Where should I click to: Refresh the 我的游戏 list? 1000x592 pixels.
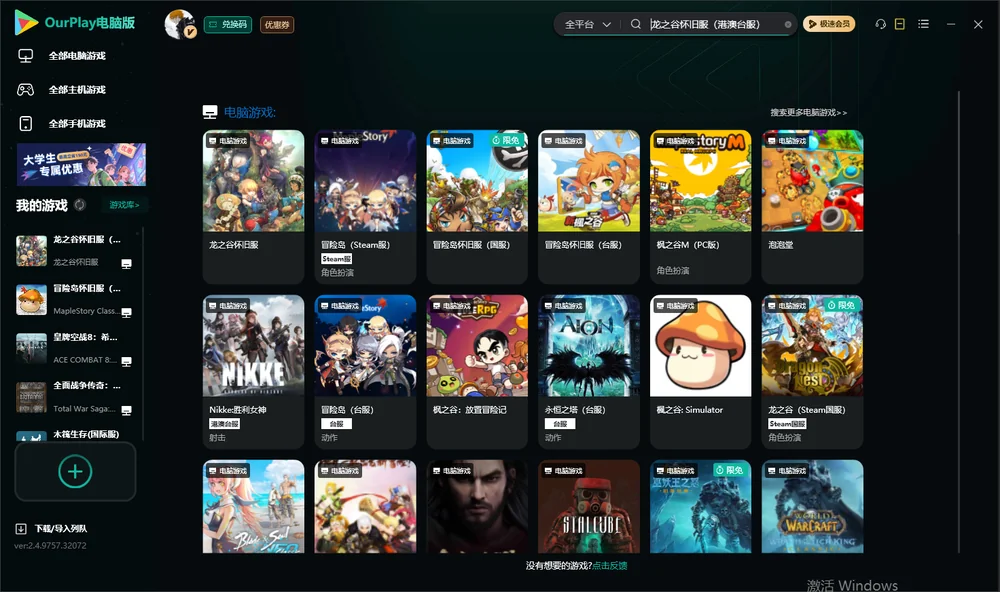[x=80, y=205]
